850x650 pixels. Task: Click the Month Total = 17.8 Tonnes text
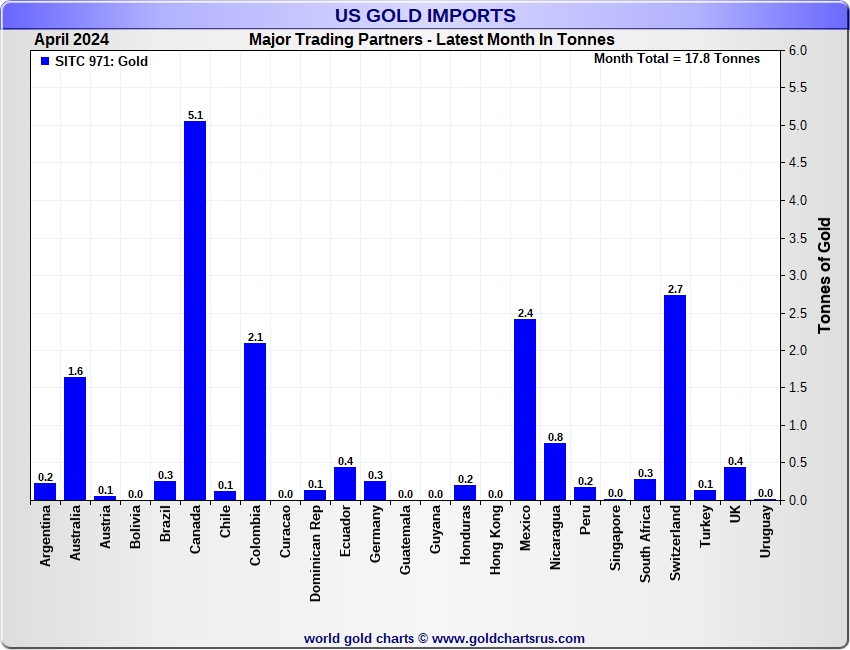(676, 59)
